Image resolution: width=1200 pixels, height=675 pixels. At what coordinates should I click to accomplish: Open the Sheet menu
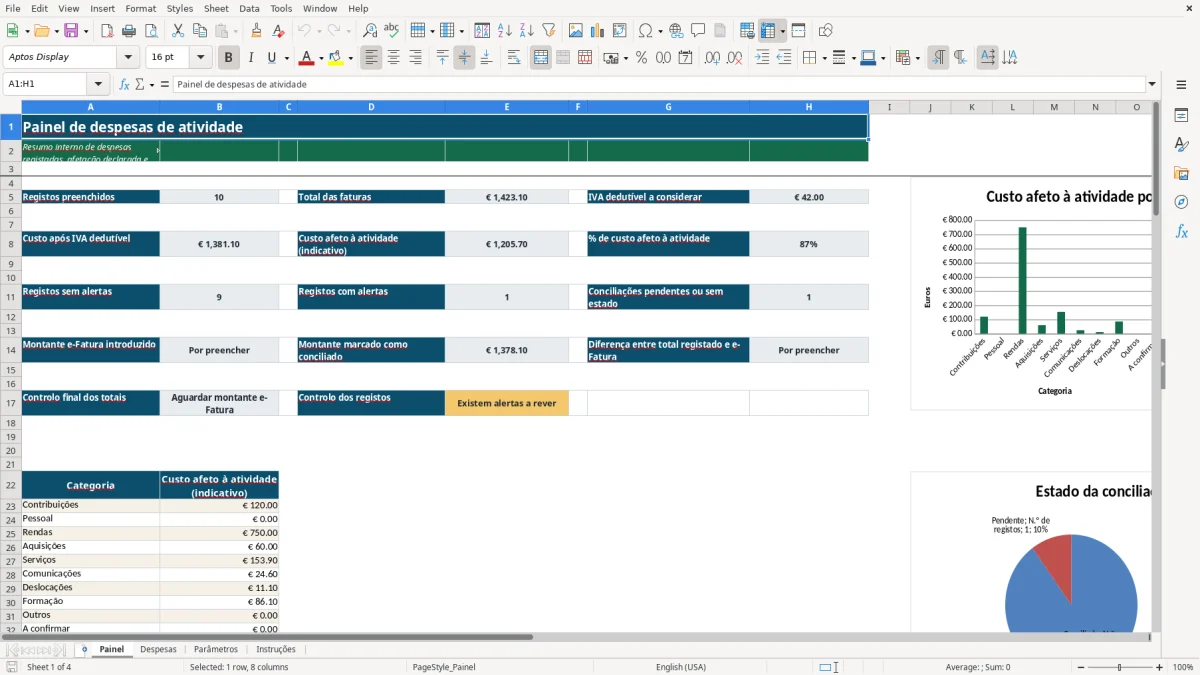216,8
